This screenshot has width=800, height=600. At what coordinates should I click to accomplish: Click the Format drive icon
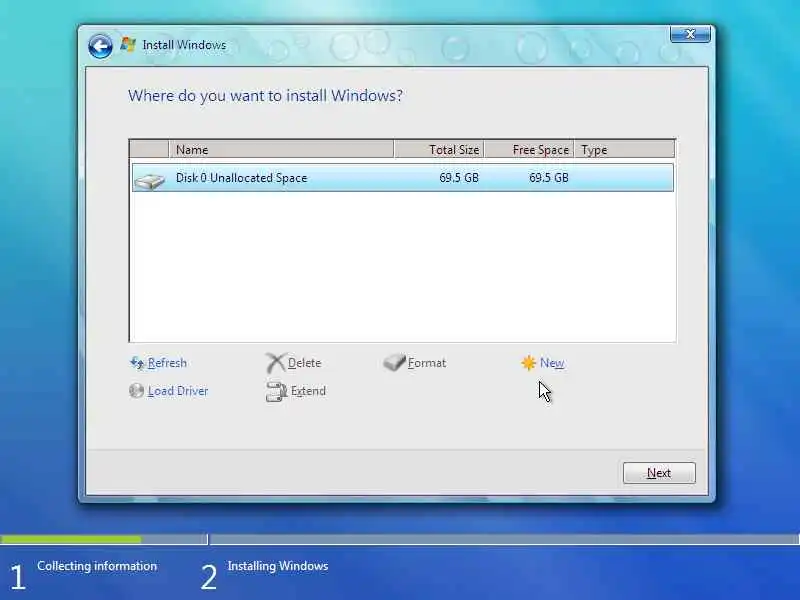pos(394,362)
